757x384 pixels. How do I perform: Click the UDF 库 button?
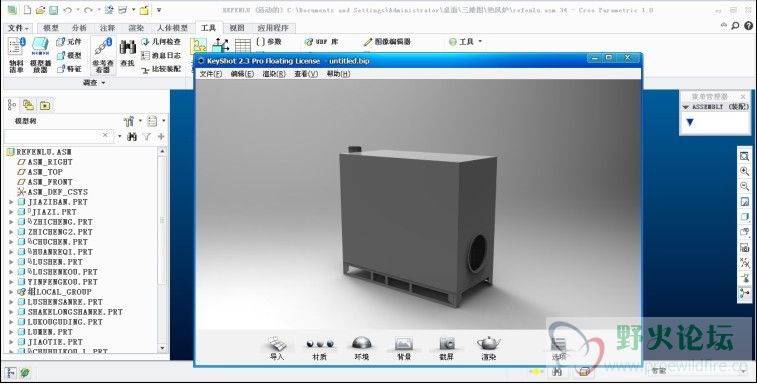[x=322, y=42]
